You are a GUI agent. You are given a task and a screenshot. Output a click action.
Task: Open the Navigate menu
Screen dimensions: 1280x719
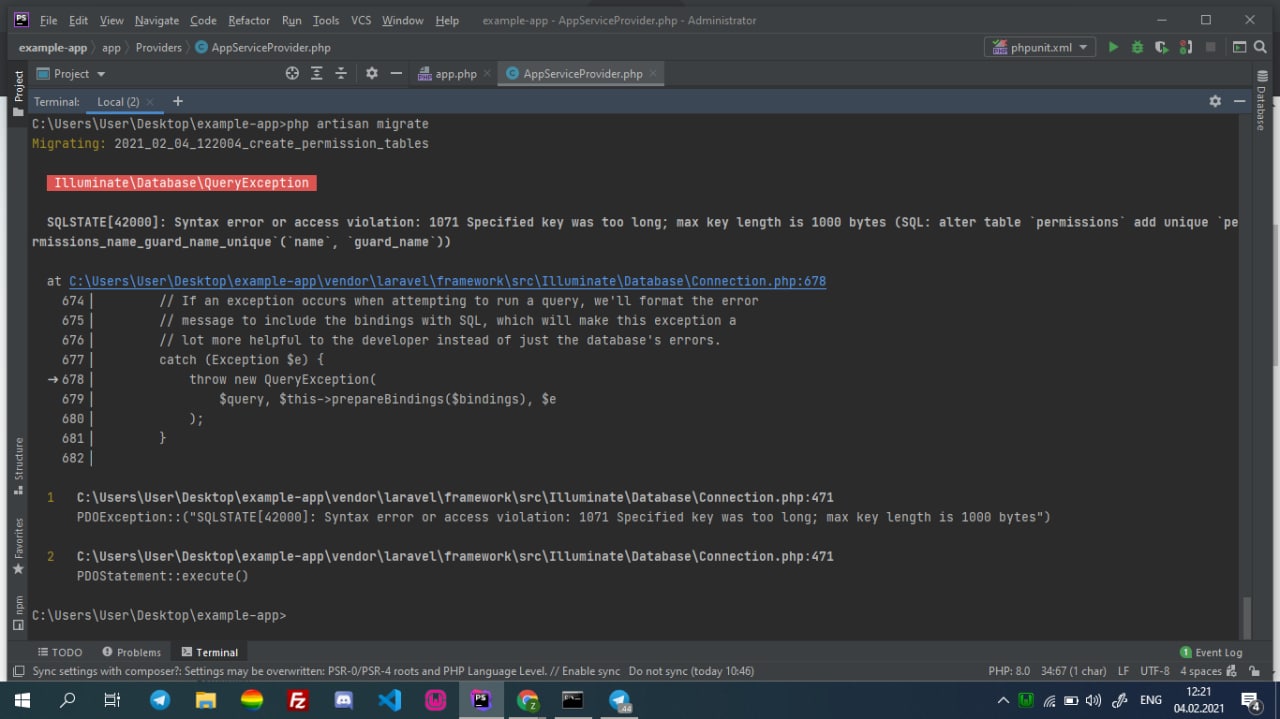coord(157,20)
